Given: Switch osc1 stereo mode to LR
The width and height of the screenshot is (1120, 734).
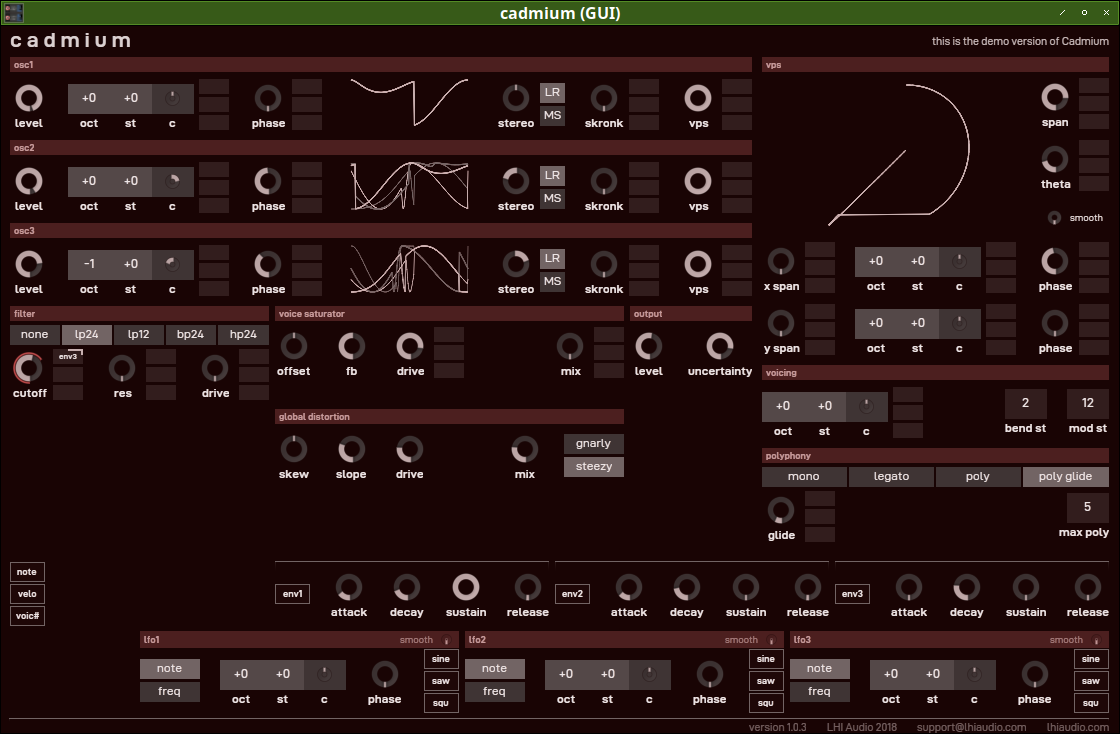Looking at the screenshot, I should (552, 92).
